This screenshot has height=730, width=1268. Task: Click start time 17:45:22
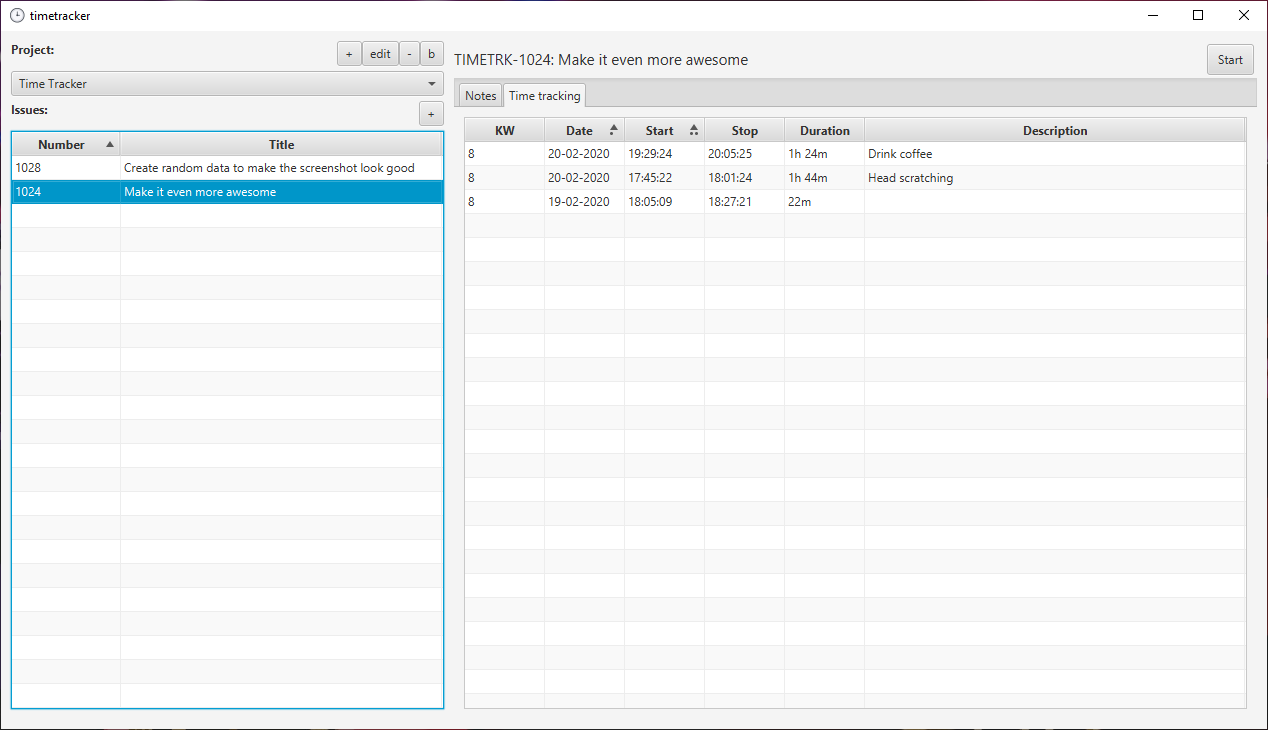tap(665, 178)
